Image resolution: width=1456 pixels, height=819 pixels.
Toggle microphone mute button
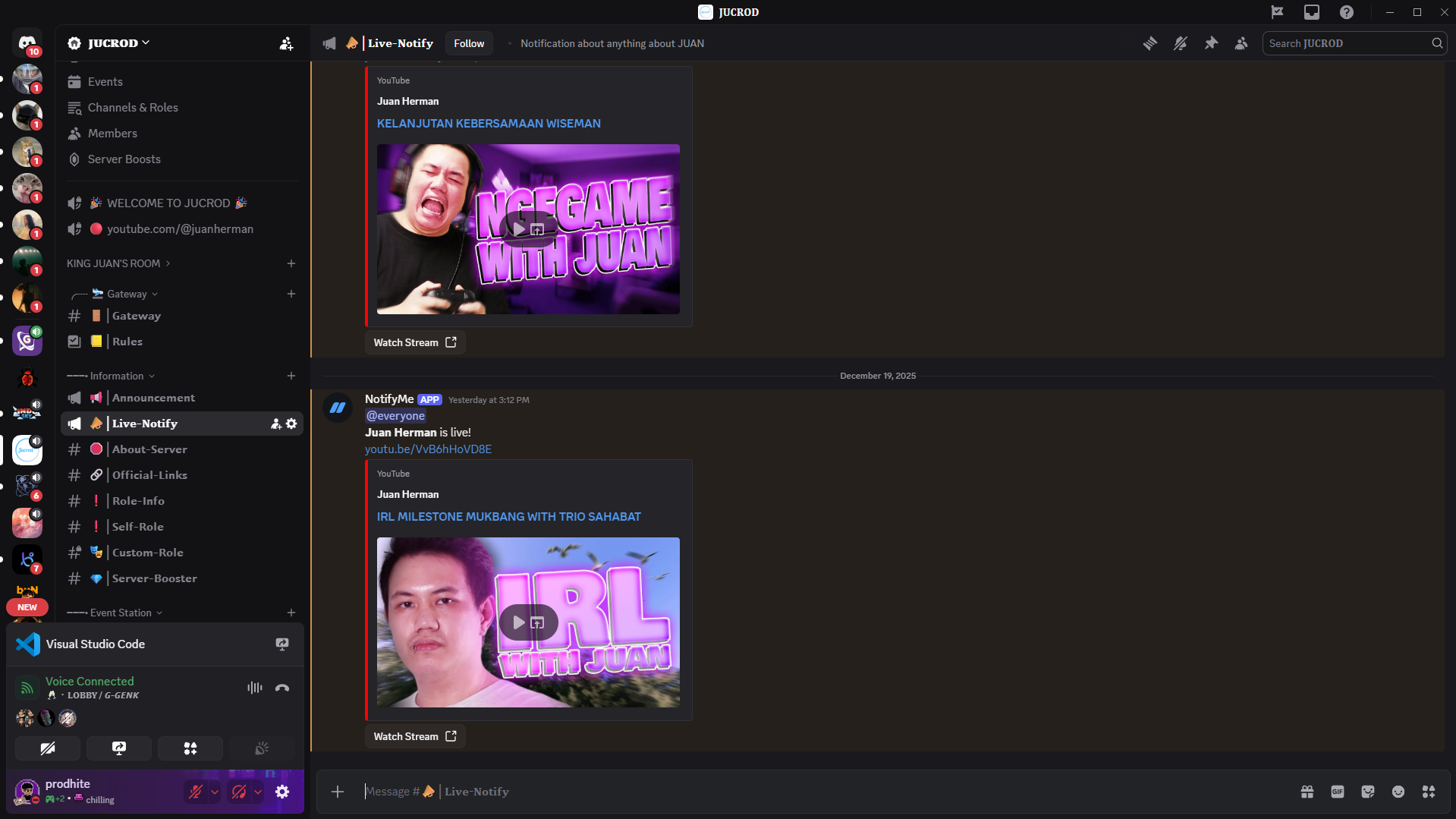coord(196,792)
